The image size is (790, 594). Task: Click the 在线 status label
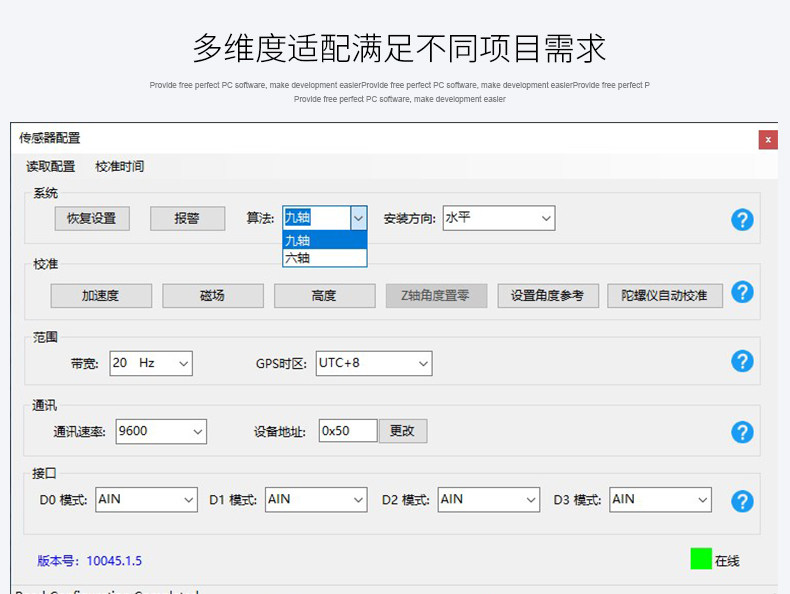pyautogui.click(x=727, y=561)
